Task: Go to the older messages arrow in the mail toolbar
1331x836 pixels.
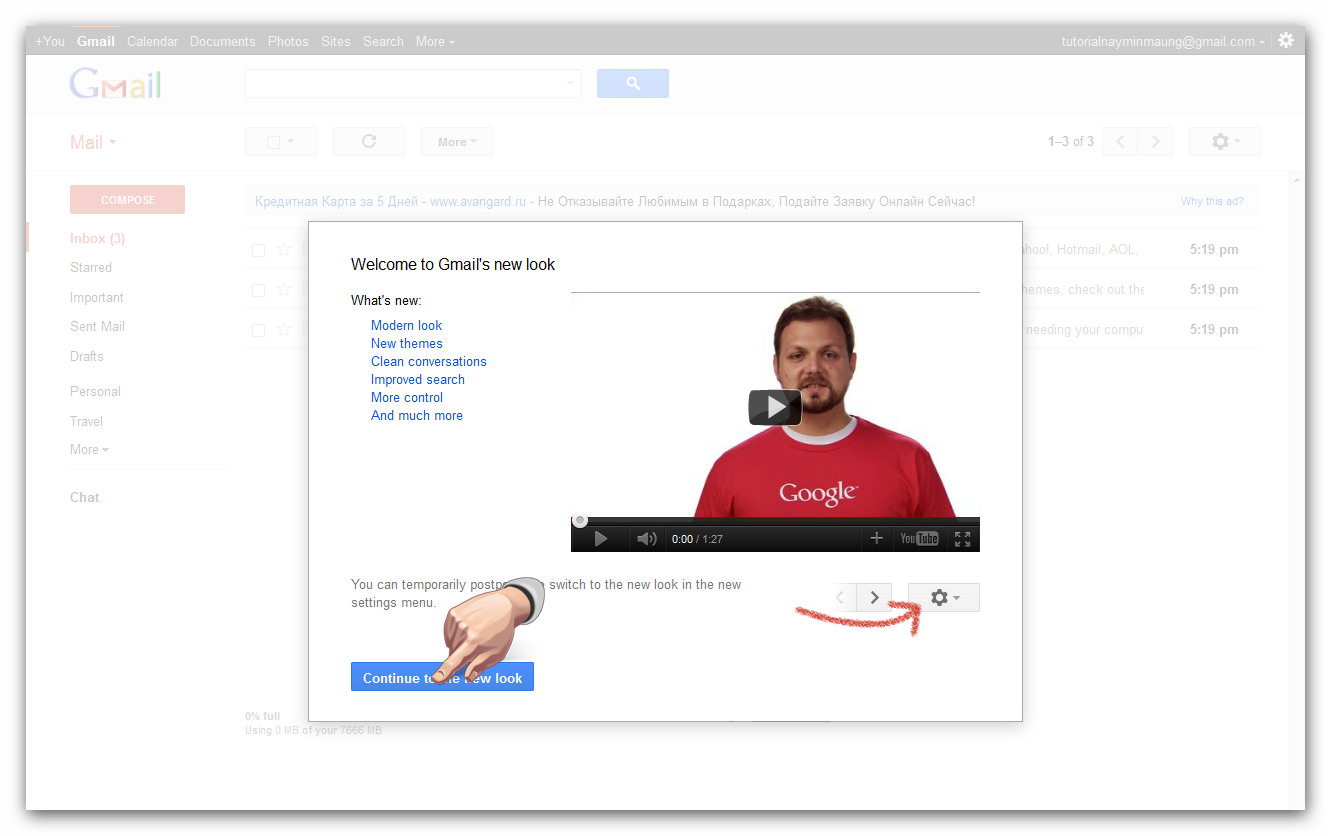Action: [1156, 142]
